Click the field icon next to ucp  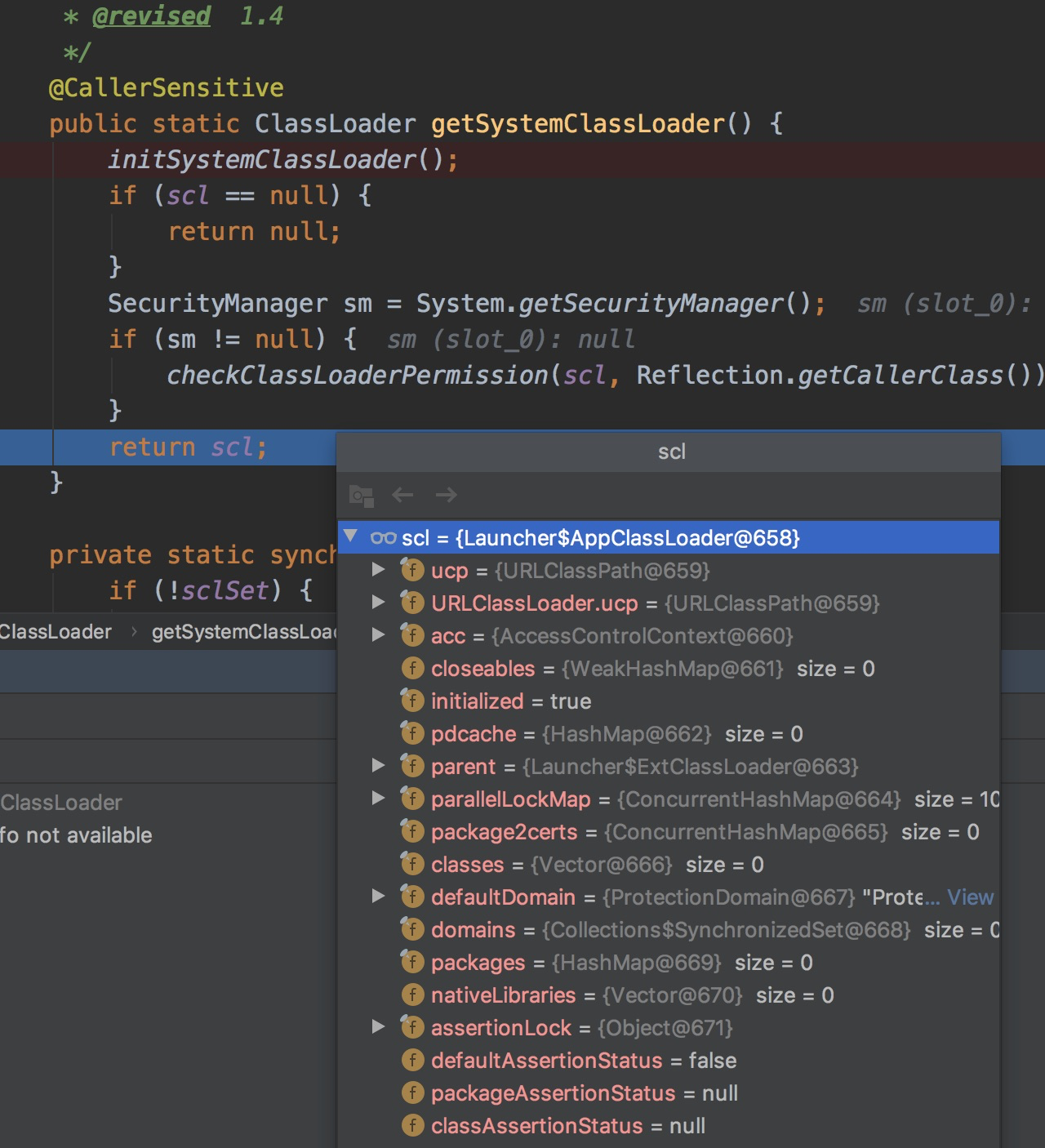(412, 570)
